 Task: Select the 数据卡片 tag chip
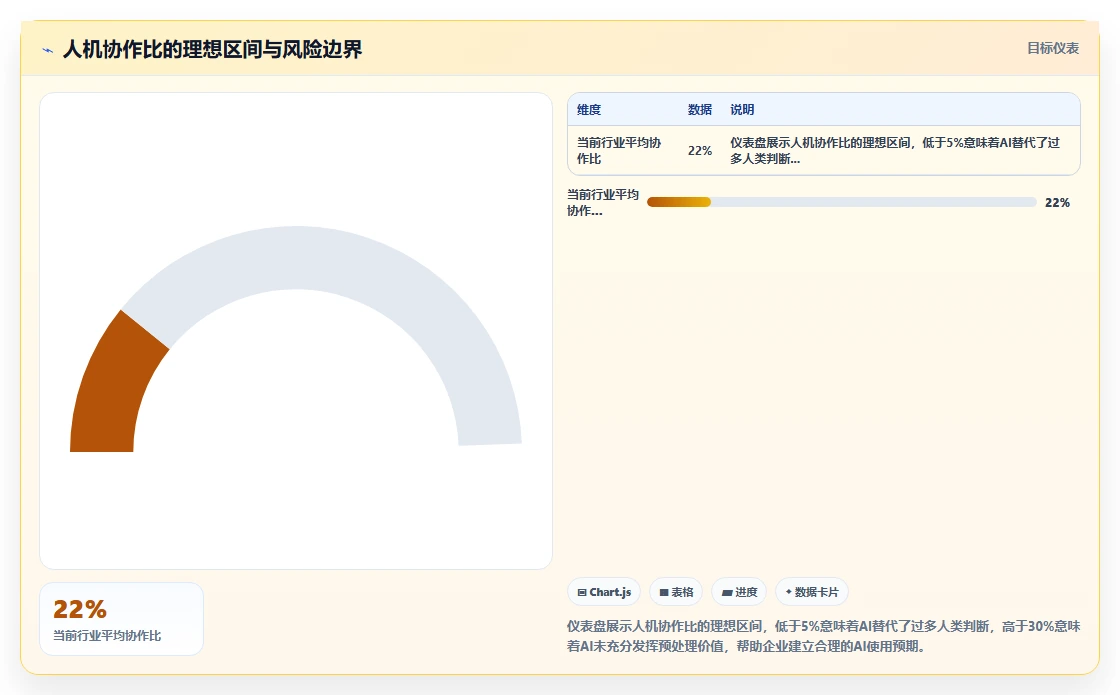coord(811,592)
